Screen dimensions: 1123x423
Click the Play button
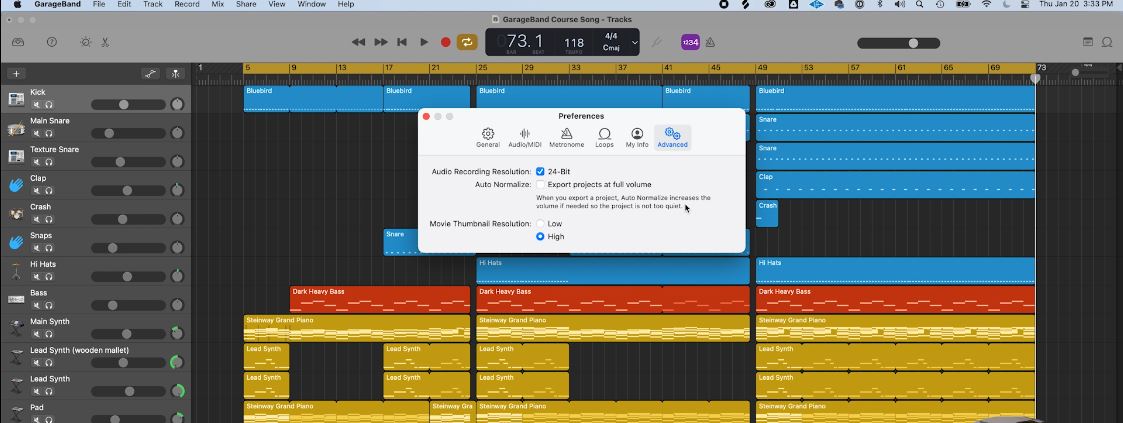424,42
